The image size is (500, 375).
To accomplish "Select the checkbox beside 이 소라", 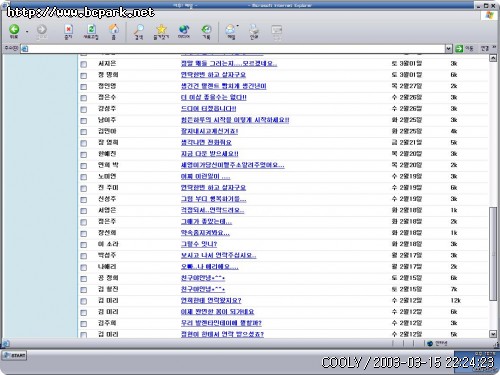I will [x=84, y=245].
